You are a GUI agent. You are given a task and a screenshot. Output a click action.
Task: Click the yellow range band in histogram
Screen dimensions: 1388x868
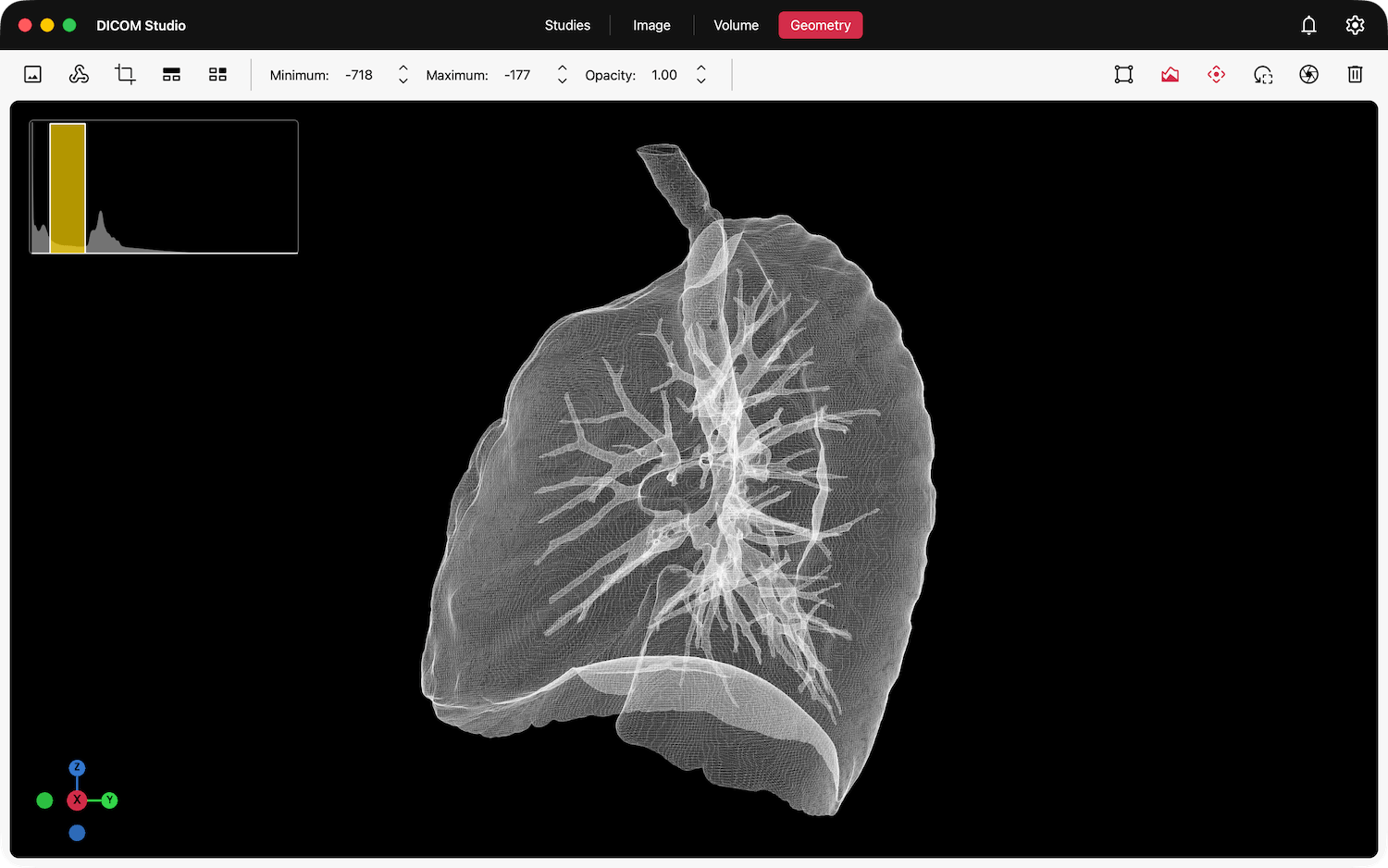(68, 188)
